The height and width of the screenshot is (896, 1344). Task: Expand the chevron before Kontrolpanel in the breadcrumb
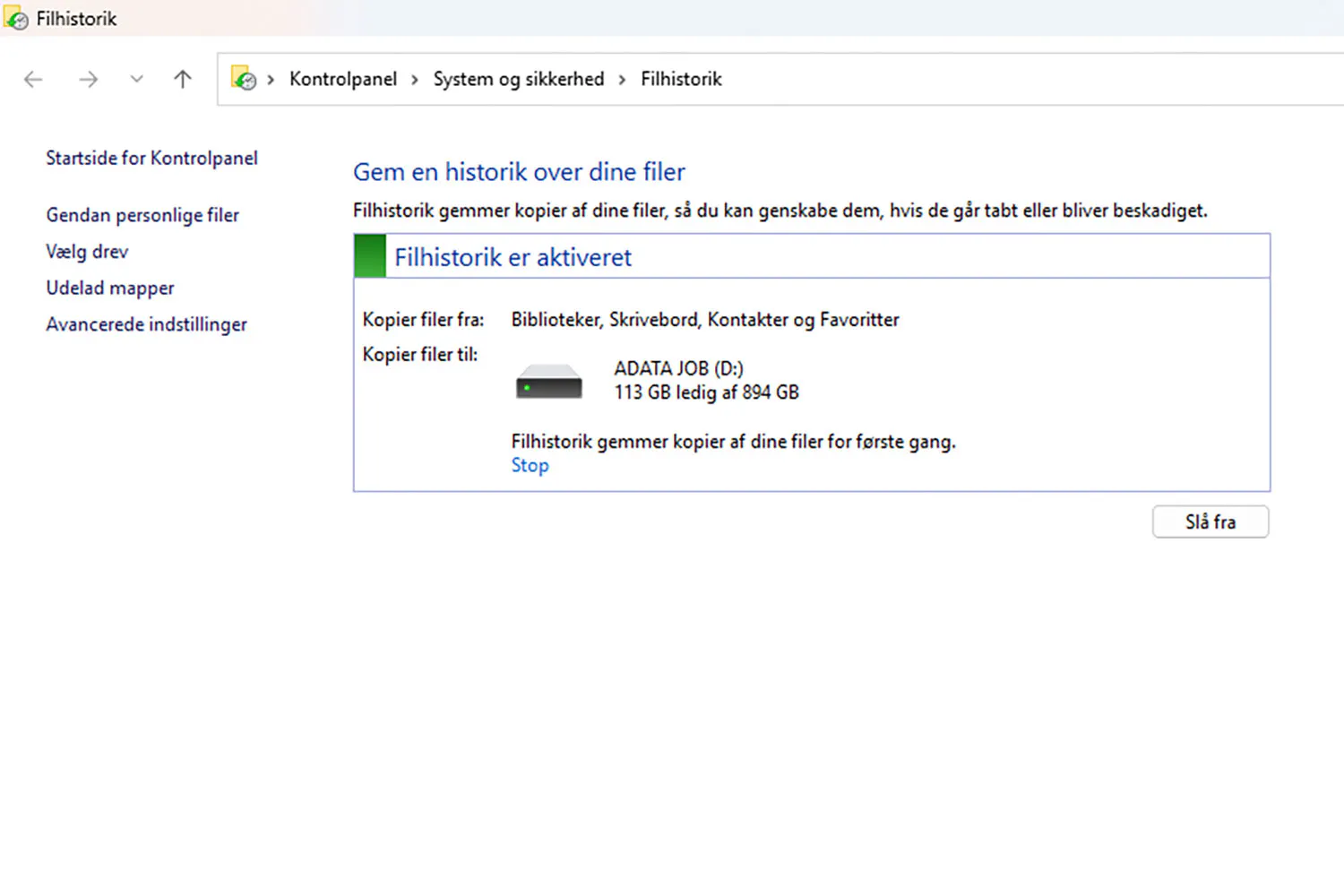click(x=271, y=80)
